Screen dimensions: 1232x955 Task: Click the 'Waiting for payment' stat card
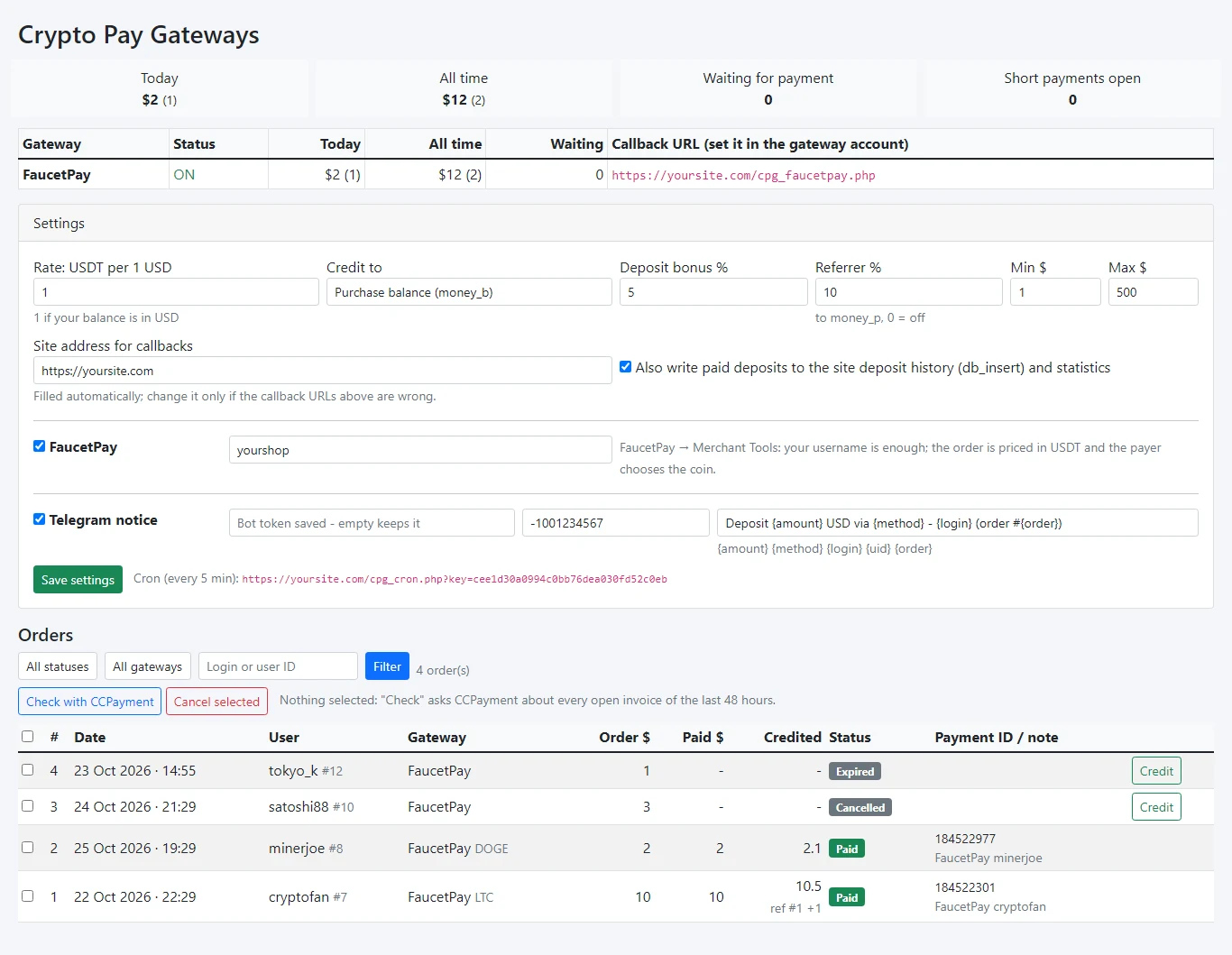coord(768,88)
